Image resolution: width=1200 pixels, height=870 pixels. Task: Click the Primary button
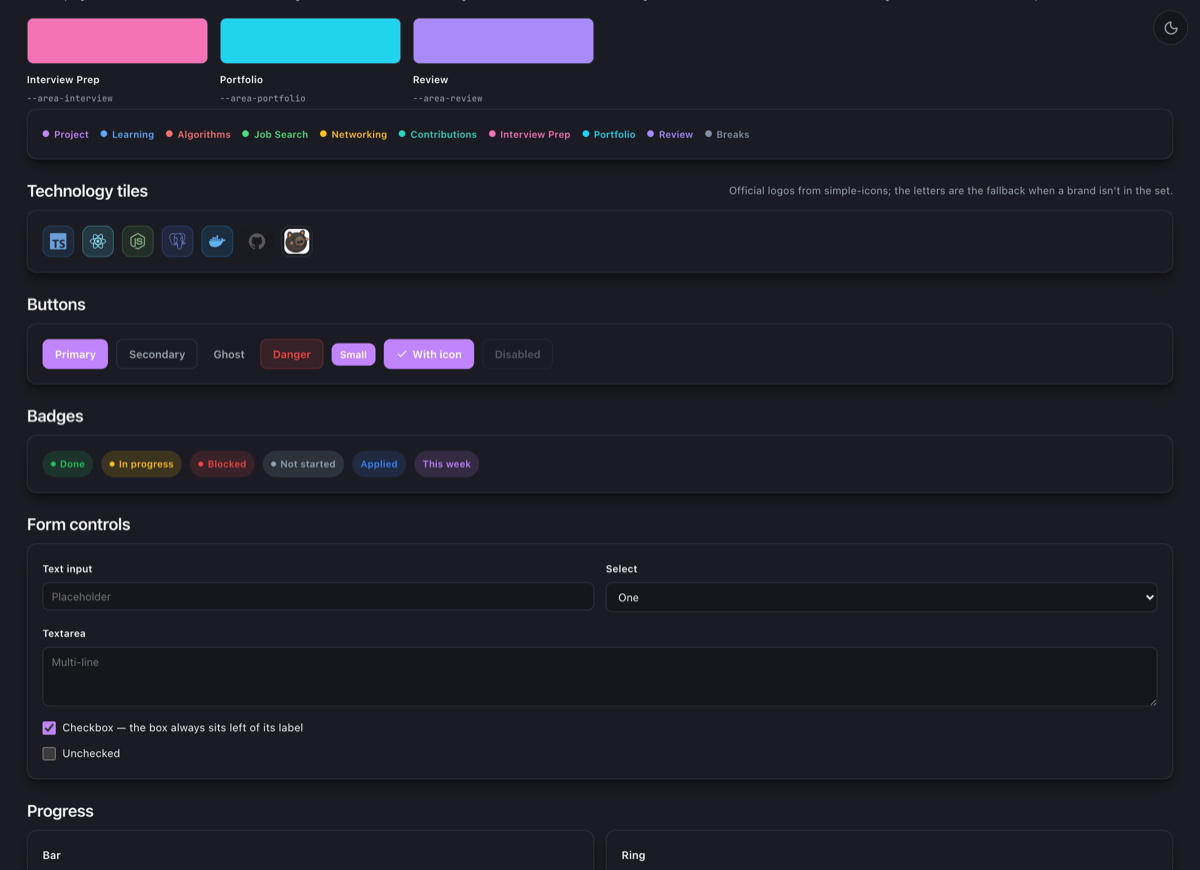point(75,354)
